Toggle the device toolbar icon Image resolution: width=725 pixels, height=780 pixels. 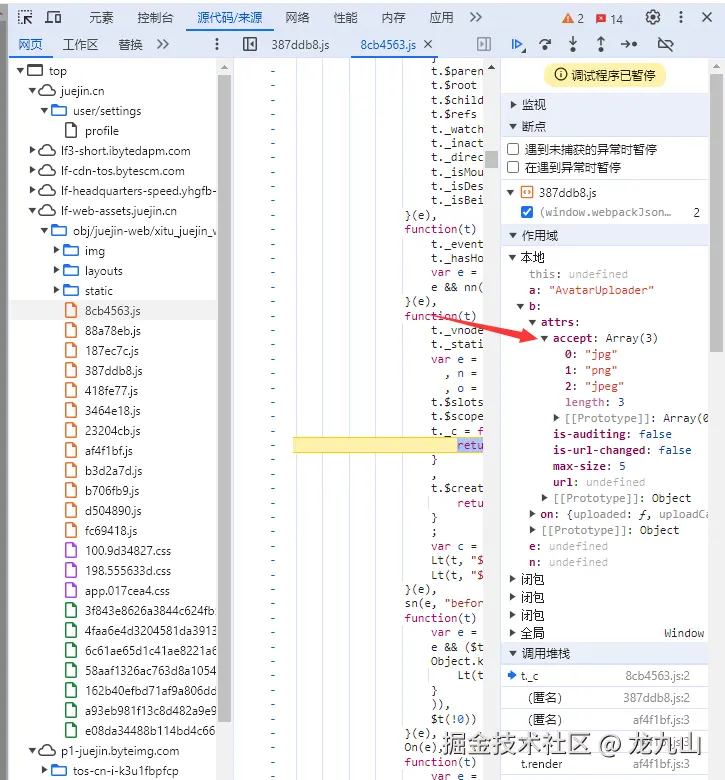click(53, 18)
